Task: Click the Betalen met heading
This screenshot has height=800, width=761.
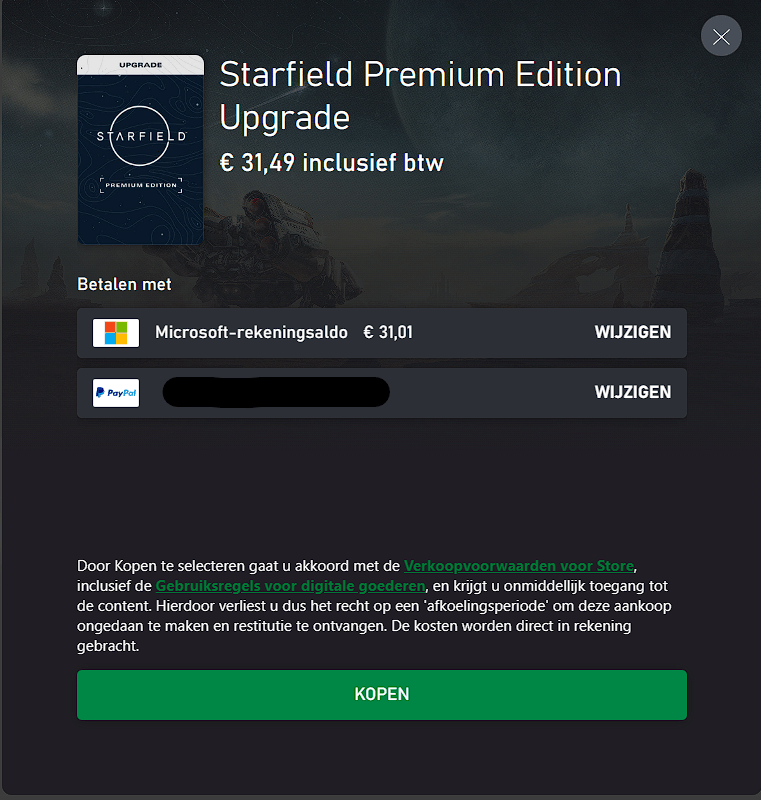Action: pyautogui.click(x=124, y=284)
